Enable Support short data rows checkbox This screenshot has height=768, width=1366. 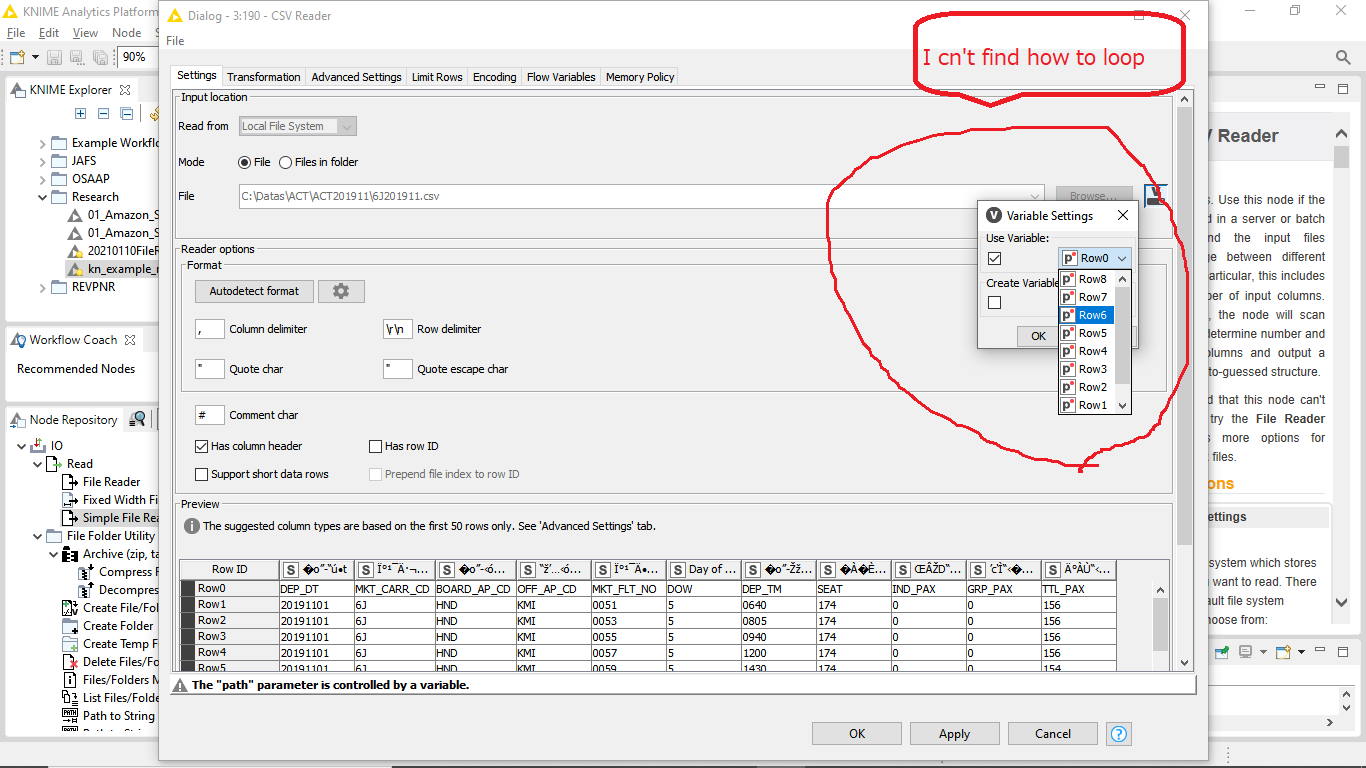click(202, 474)
